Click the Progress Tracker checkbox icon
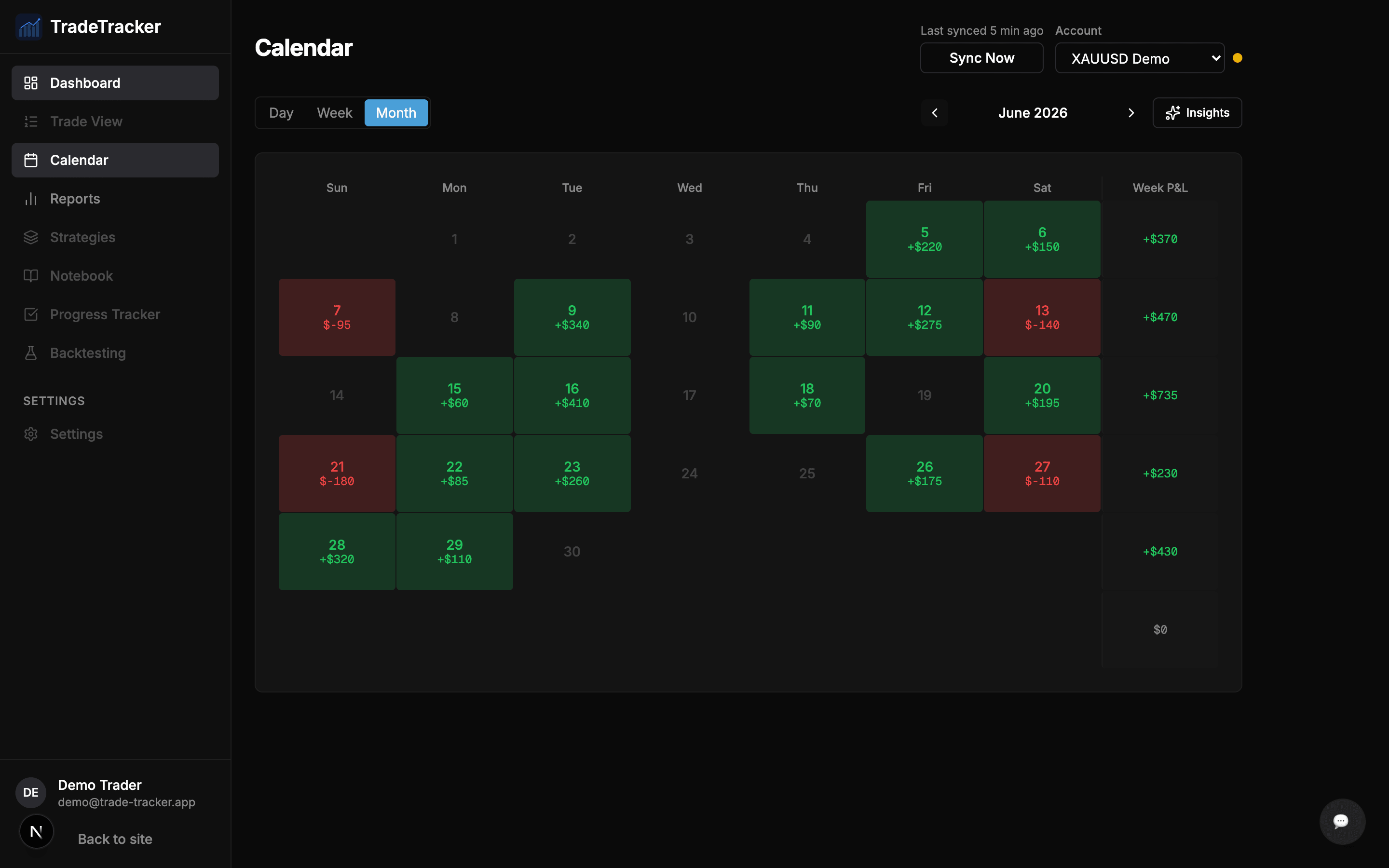Viewport: 1389px width, 868px height. click(x=31, y=314)
